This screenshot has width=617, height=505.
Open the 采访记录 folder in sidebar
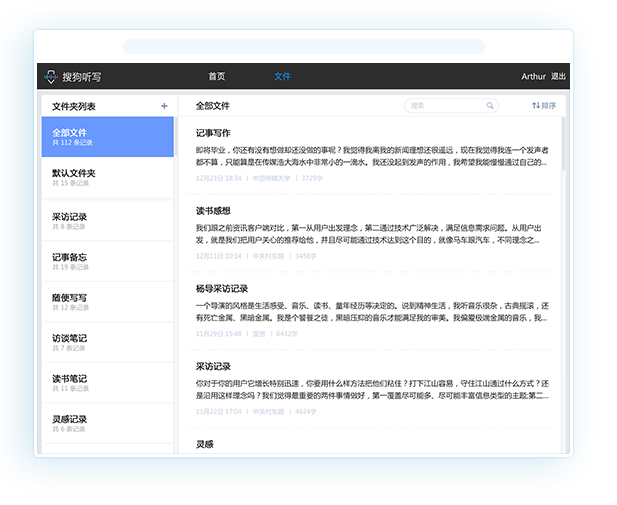click(107, 221)
